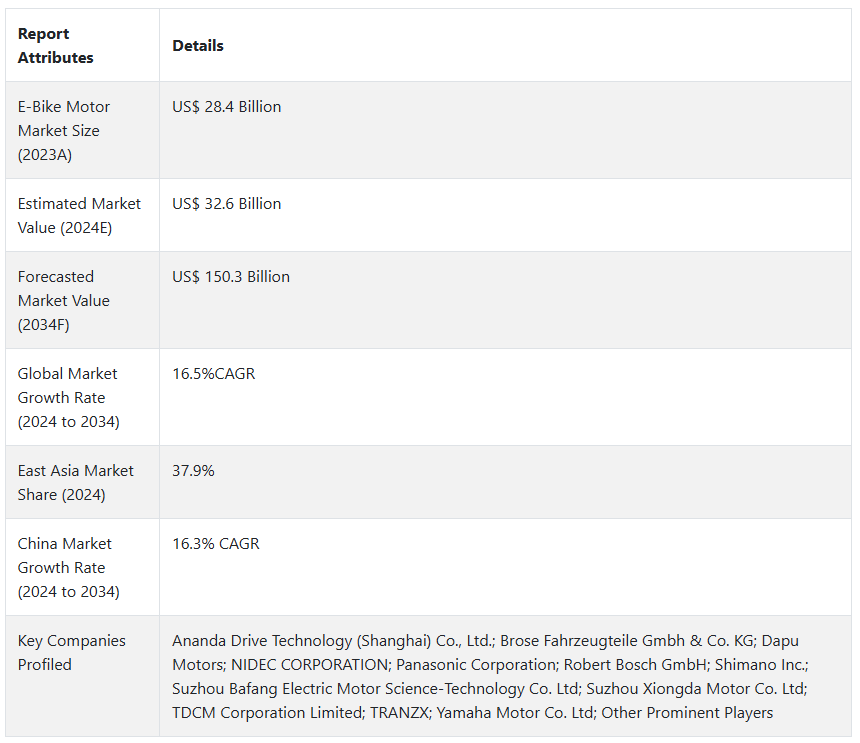
Task: Select the East Asia Market Share cell
Action: pos(75,483)
